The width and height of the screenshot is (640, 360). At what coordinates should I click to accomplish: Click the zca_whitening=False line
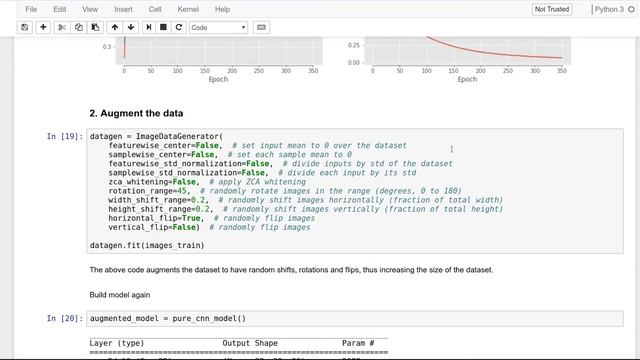pyautogui.click(x=207, y=182)
